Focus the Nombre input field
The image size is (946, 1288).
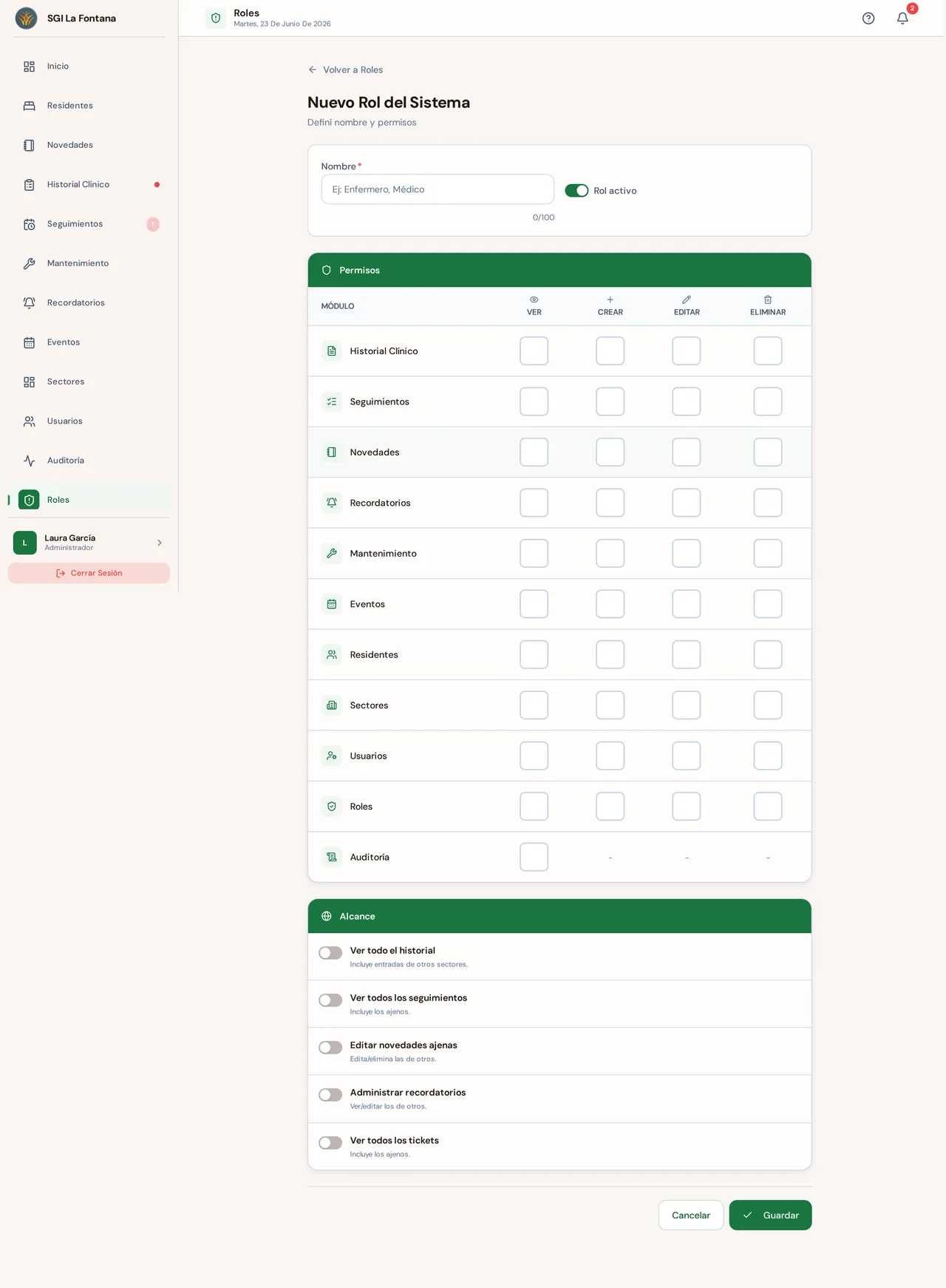438,189
